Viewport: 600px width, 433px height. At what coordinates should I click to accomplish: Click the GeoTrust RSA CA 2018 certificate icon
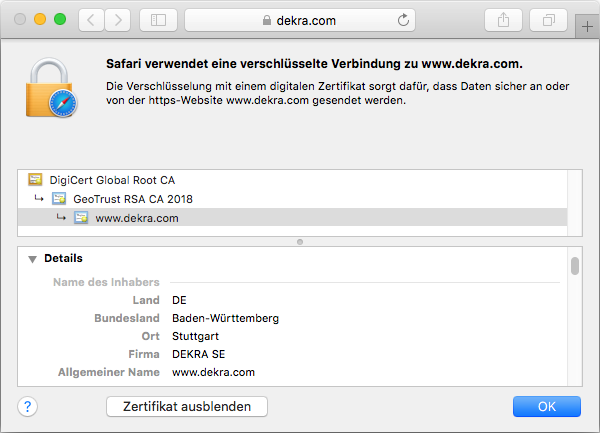tap(59, 199)
